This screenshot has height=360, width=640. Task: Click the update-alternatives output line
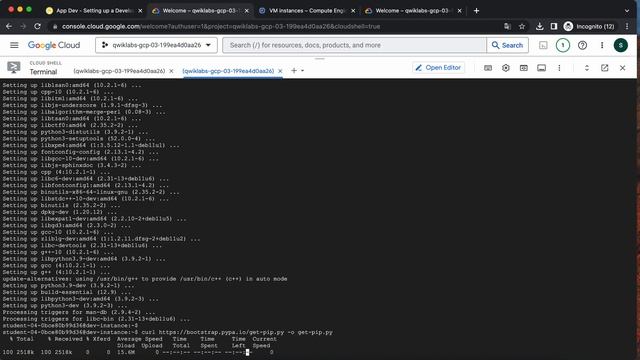(145, 279)
